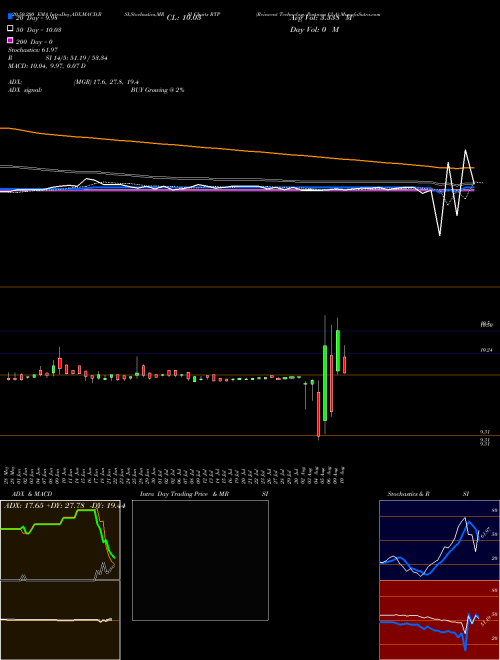Viewport: 500px width, 660px height.
Task: Click the 'Stochastics: 61.97' readout
Action: point(33,50)
